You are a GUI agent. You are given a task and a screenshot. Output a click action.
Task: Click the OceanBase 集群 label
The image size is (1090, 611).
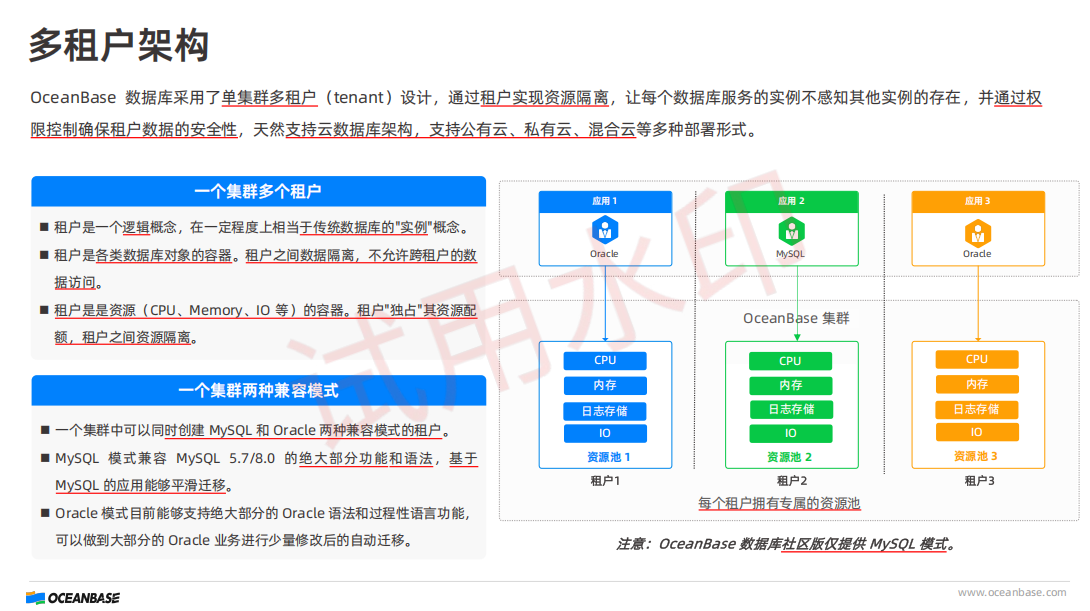click(796, 318)
